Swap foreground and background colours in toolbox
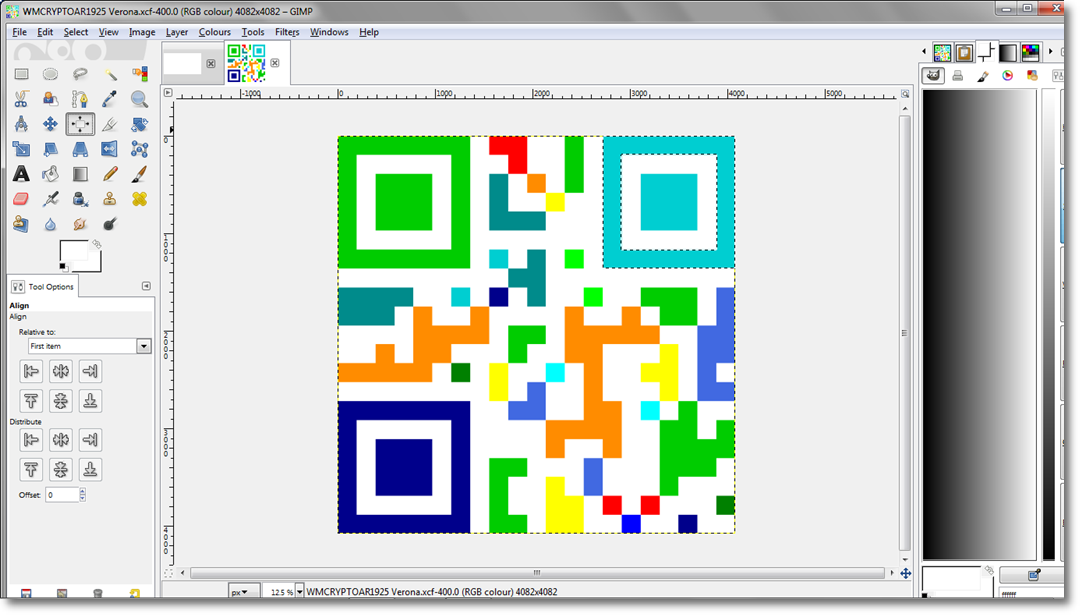Viewport: 1080px width, 615px height. [x=96, y=244]
